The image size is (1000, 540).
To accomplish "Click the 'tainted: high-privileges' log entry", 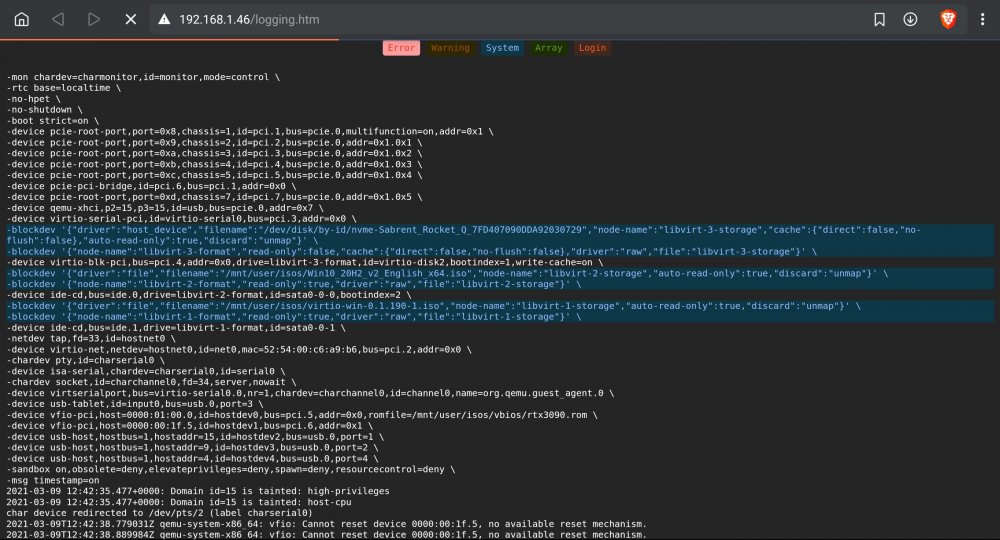I will 198,492.
